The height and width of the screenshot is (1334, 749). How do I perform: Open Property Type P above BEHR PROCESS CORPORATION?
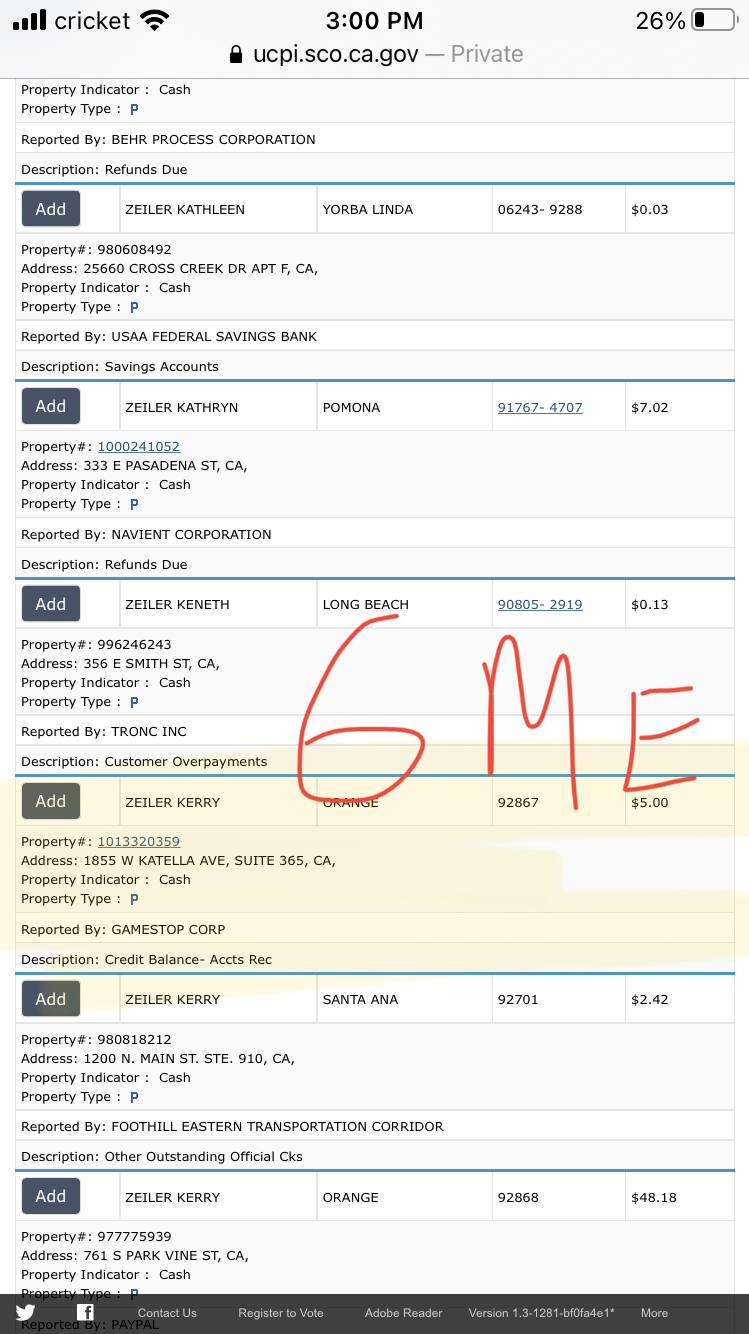(134, 109)
